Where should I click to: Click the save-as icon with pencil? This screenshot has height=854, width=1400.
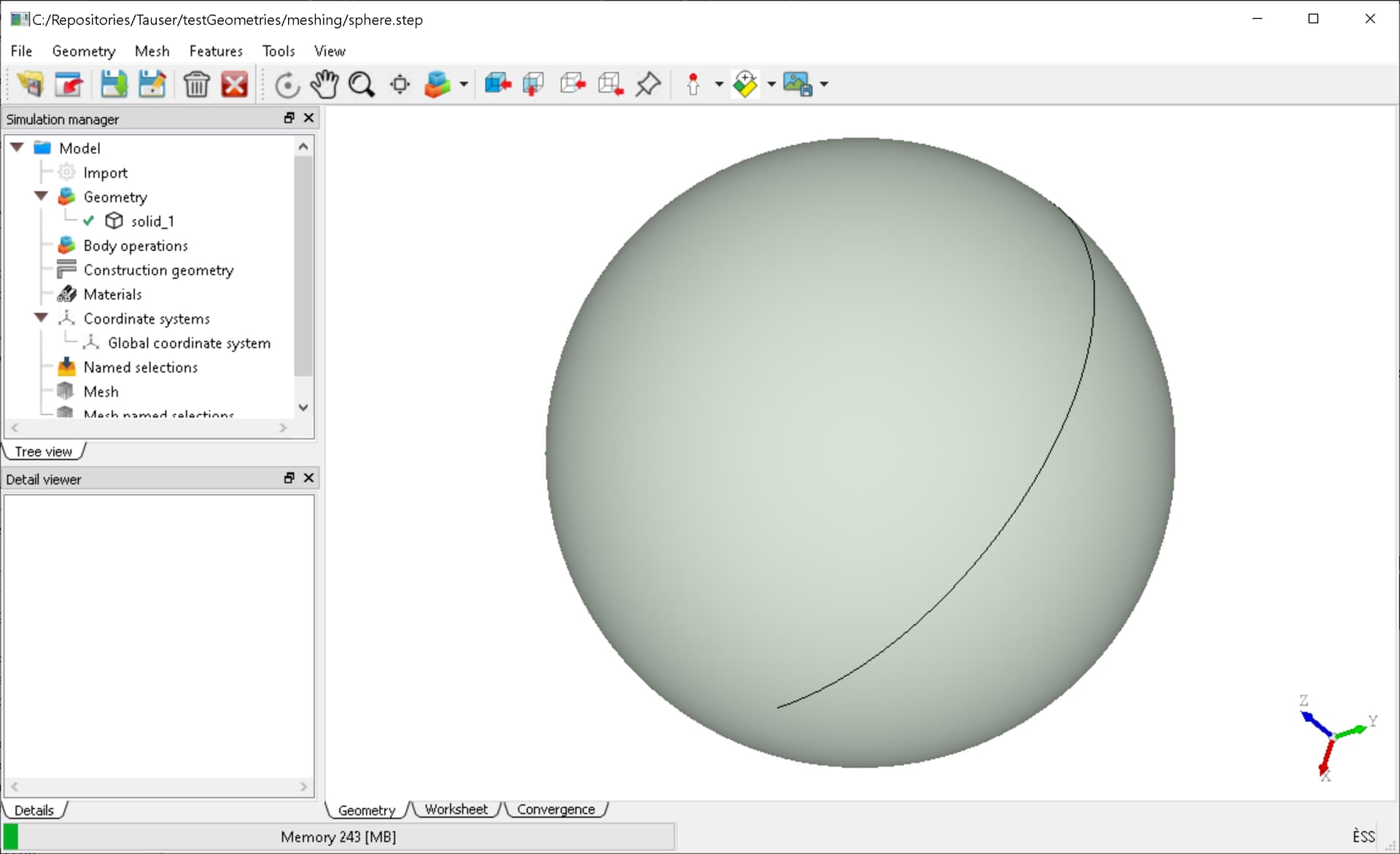(152, 85)
